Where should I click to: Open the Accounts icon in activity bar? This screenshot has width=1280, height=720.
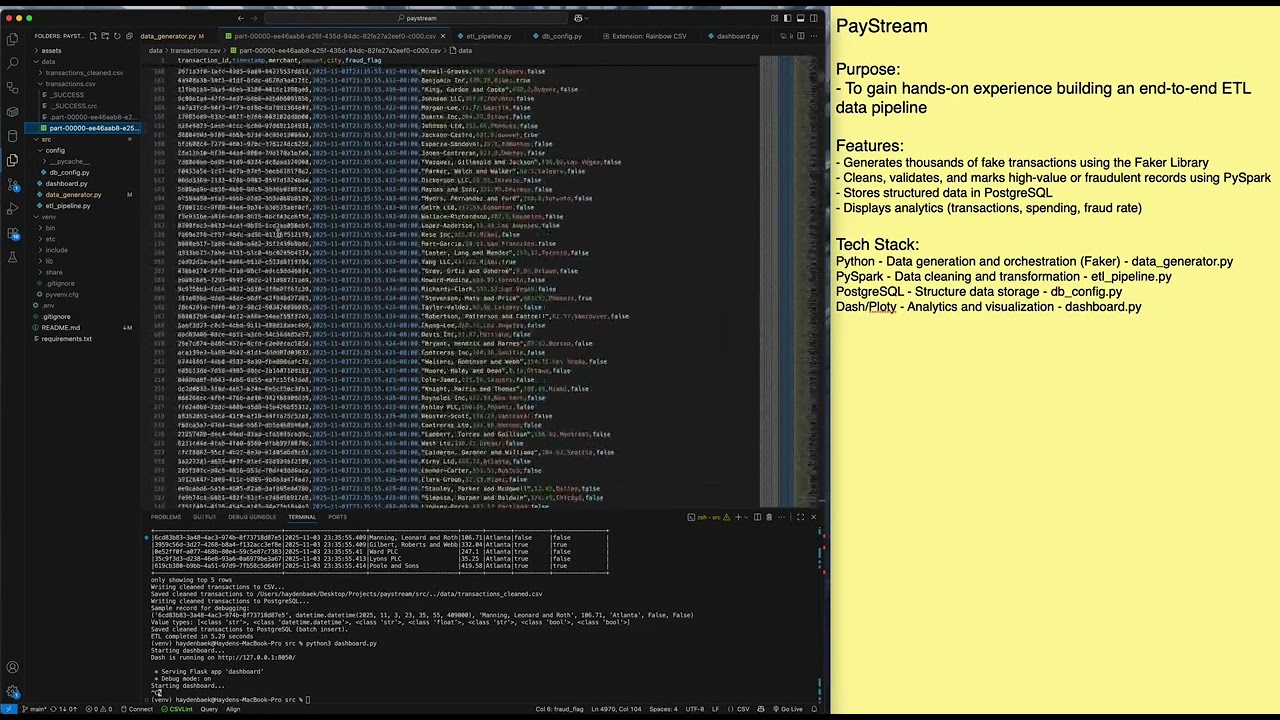(12, 668)
